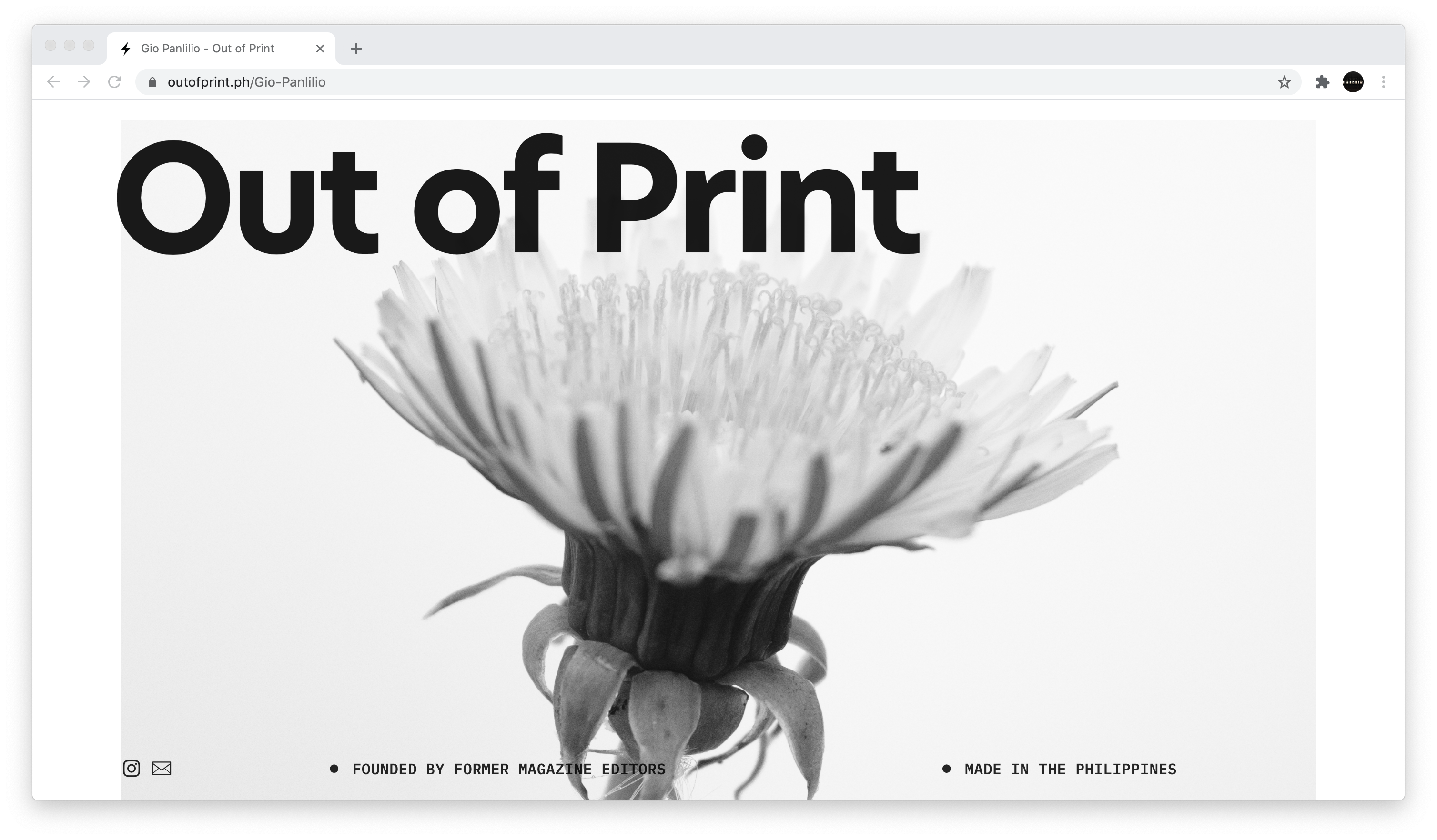The height and width of the screenshot is (840, 1437).
Task: Click the bullet before Made in the Philippines
Action: coord(947,769)
